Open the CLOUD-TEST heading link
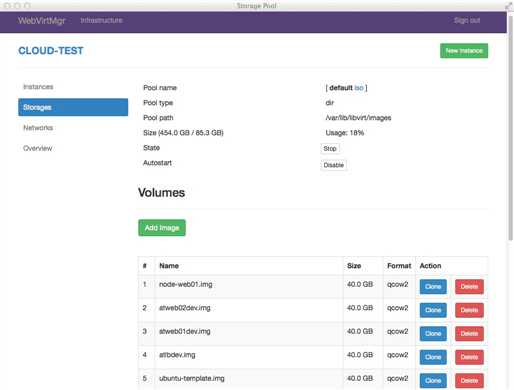 point(51,51)
